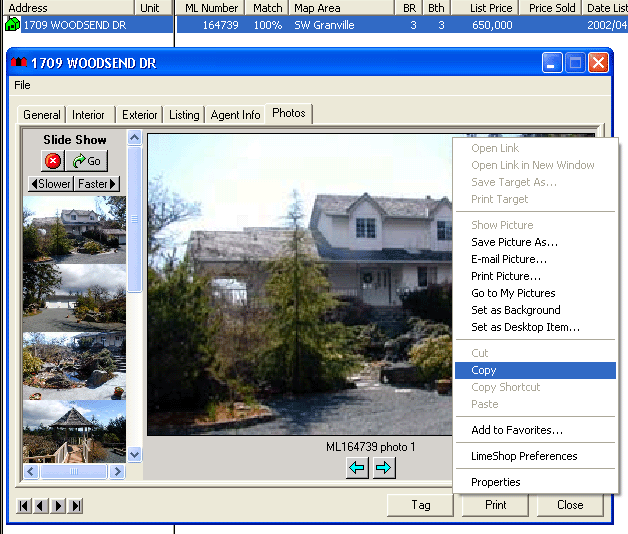Jump to last listing record
This screenshot has width=628, height=534.
click(75, 506)
